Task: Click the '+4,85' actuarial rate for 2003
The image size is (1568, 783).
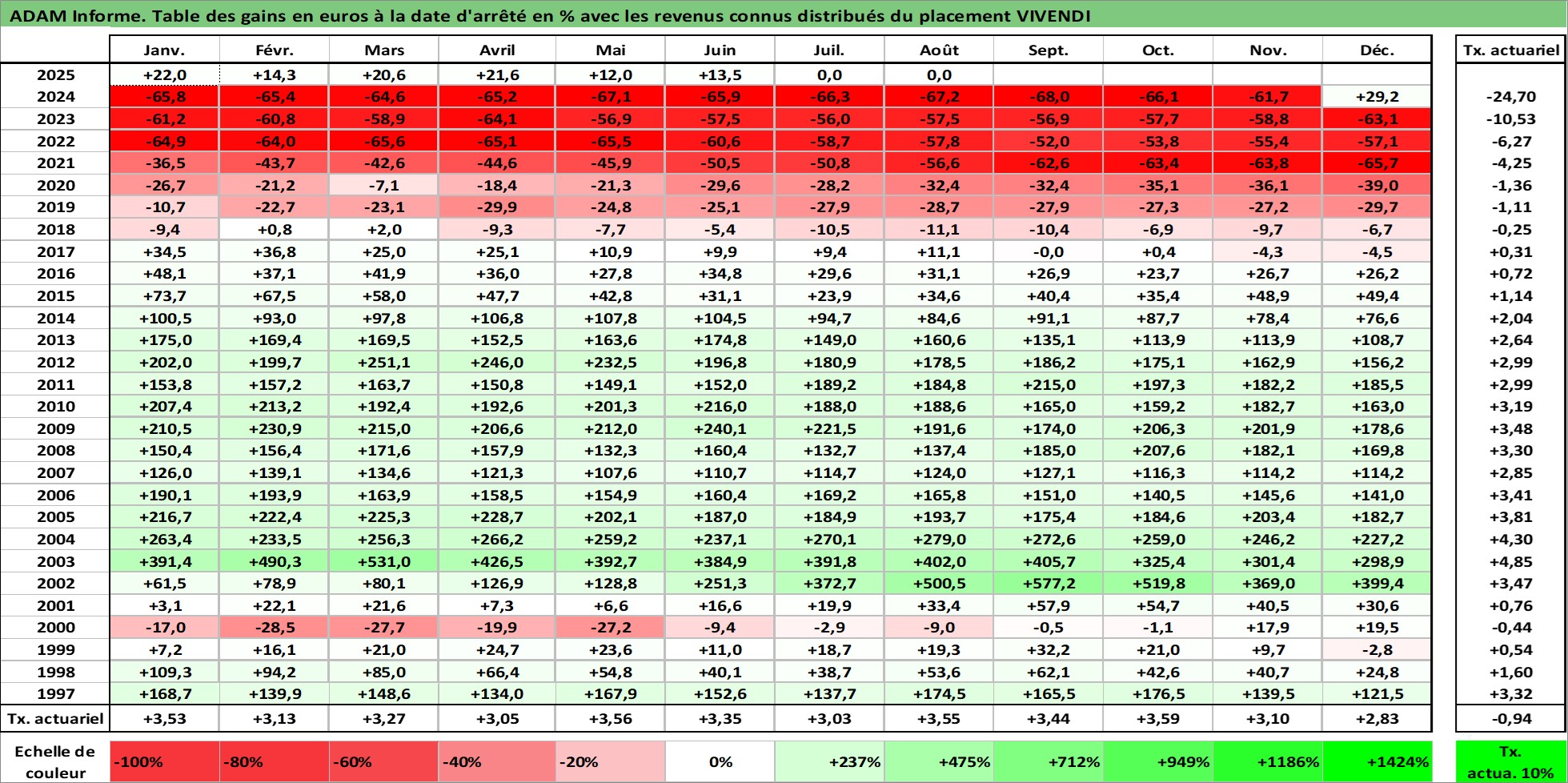Action: (x=1510, y=562)
